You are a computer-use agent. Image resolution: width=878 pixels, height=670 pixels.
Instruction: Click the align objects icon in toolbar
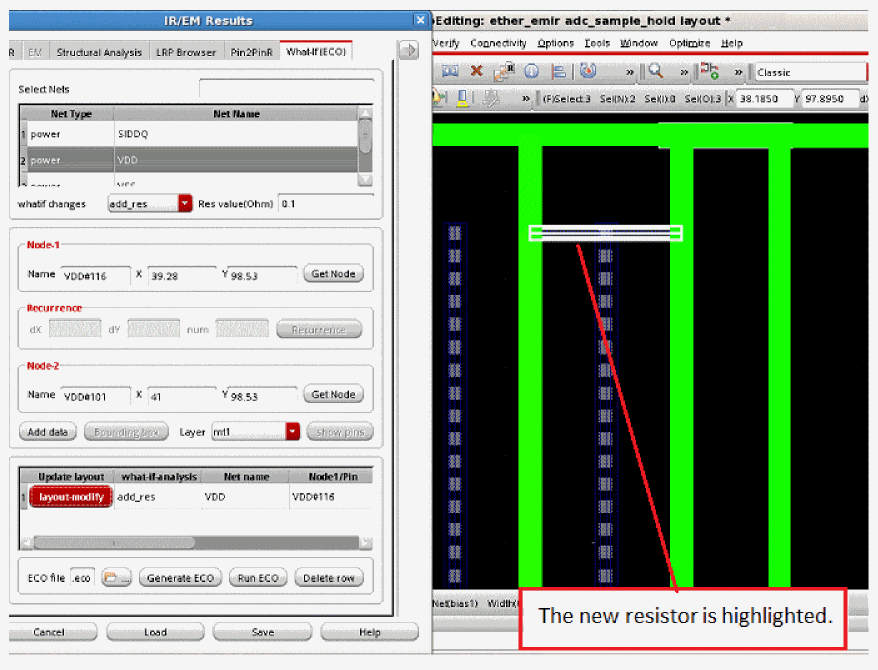559,71
